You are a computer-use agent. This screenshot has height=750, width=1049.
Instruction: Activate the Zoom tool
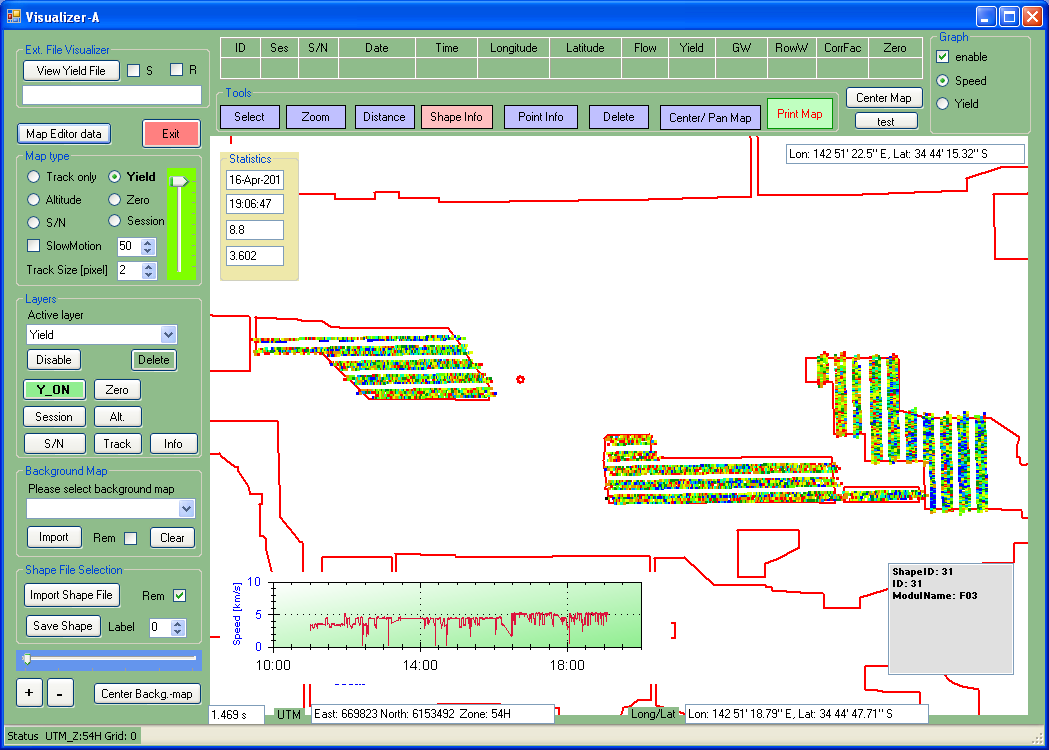click(315, 117)
